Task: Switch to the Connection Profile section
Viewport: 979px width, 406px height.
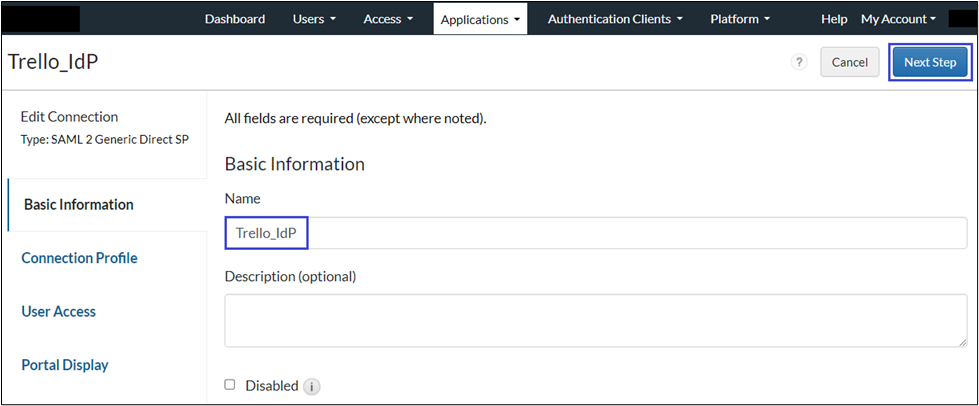Action: [79, 258]
